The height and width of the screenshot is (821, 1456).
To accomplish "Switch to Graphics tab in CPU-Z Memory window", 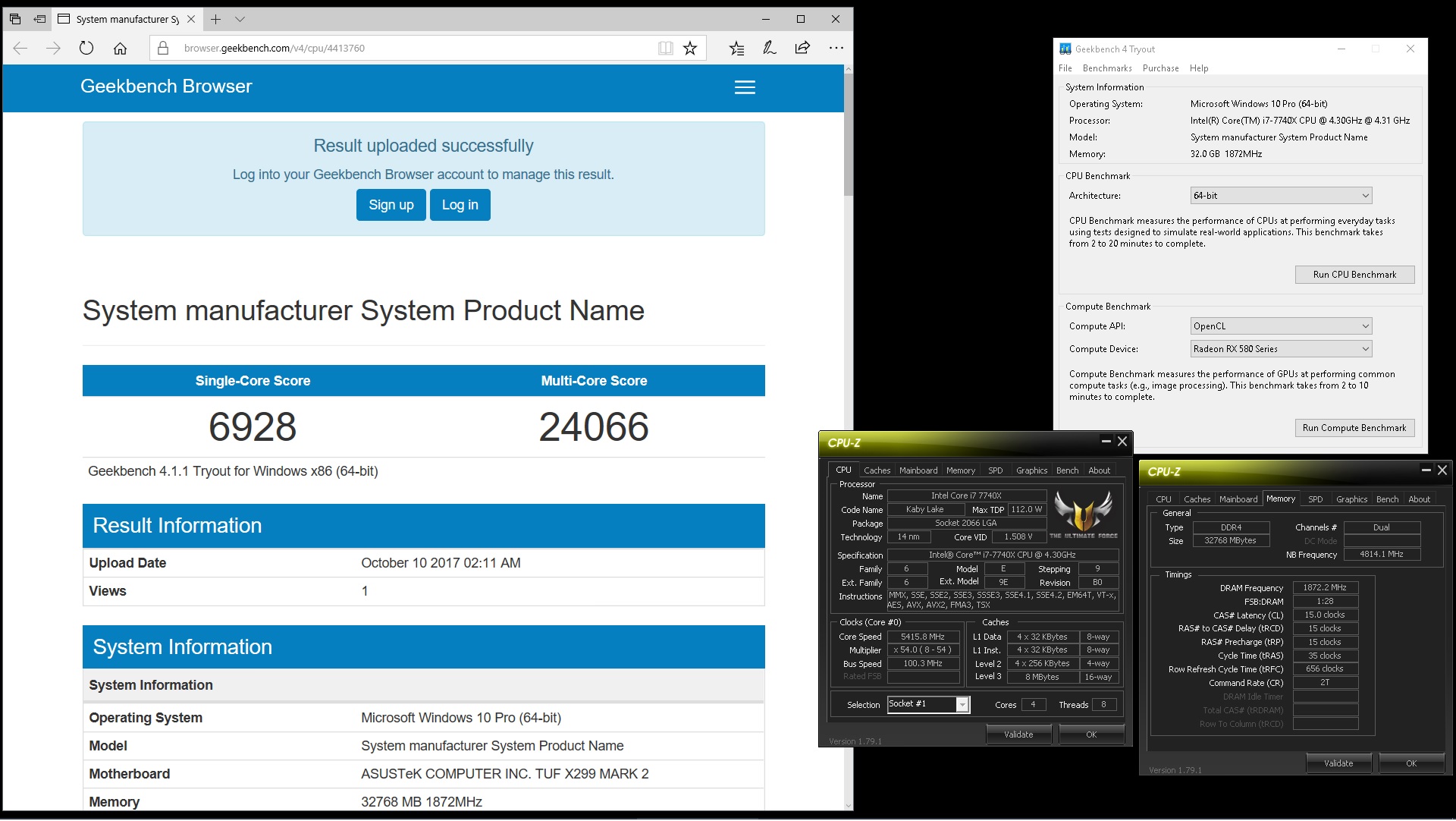I will coord(1352,499).
